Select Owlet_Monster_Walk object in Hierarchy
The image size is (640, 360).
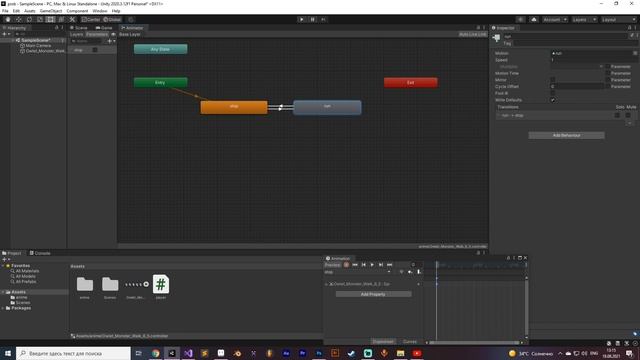click(45, 51)
